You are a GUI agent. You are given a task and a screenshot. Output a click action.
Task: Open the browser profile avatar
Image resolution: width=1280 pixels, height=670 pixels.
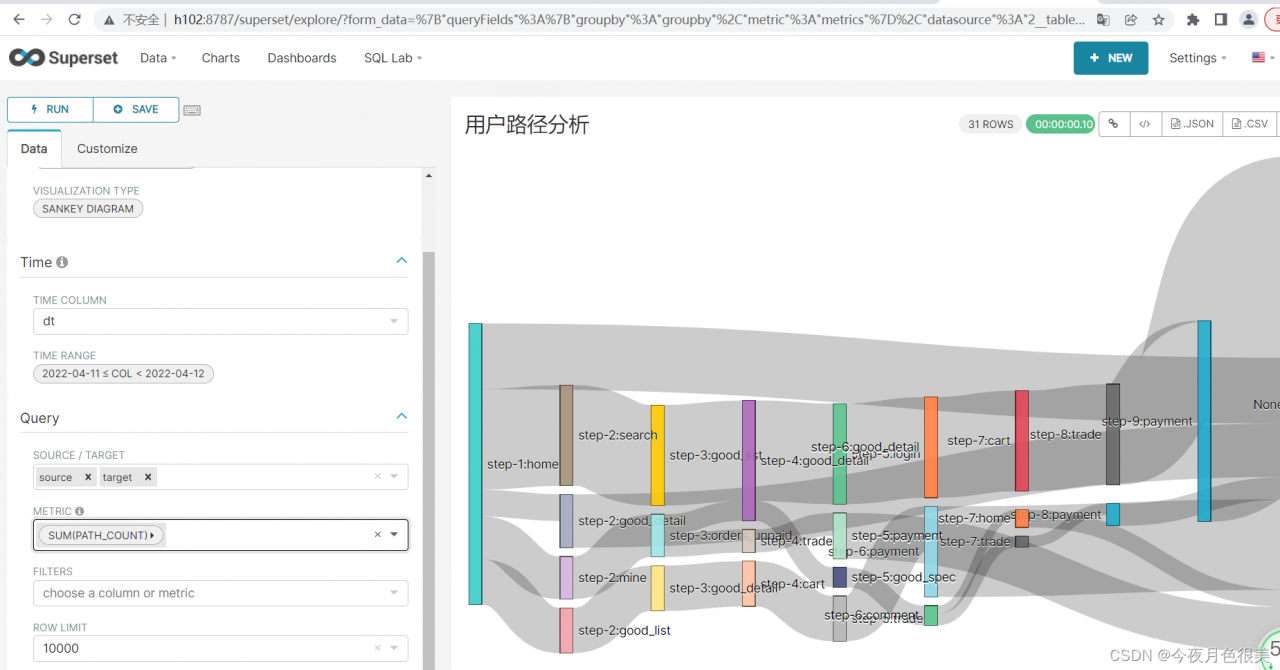(x=1249, y=19)
